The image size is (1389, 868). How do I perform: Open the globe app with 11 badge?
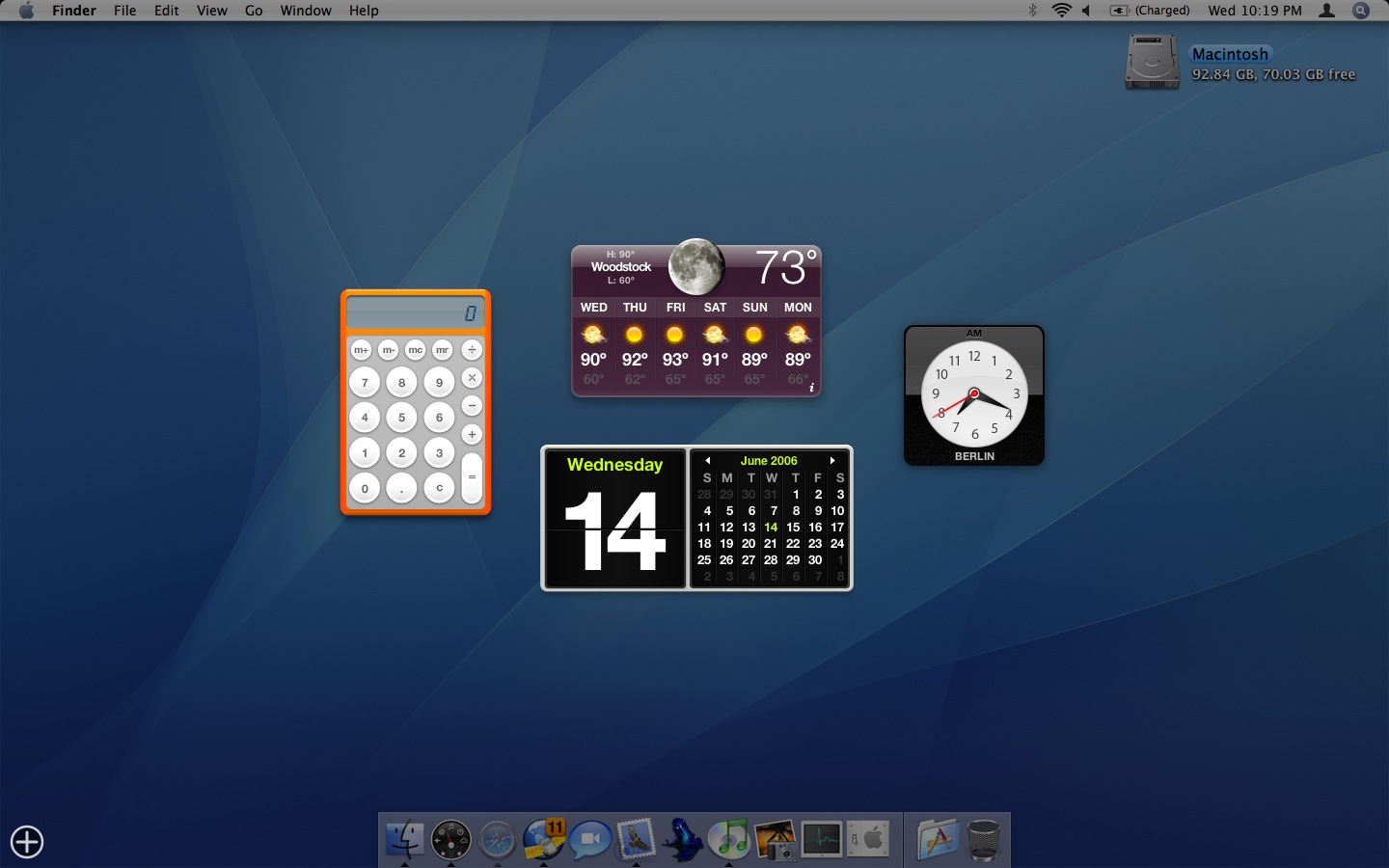click(x=544, y=839)
